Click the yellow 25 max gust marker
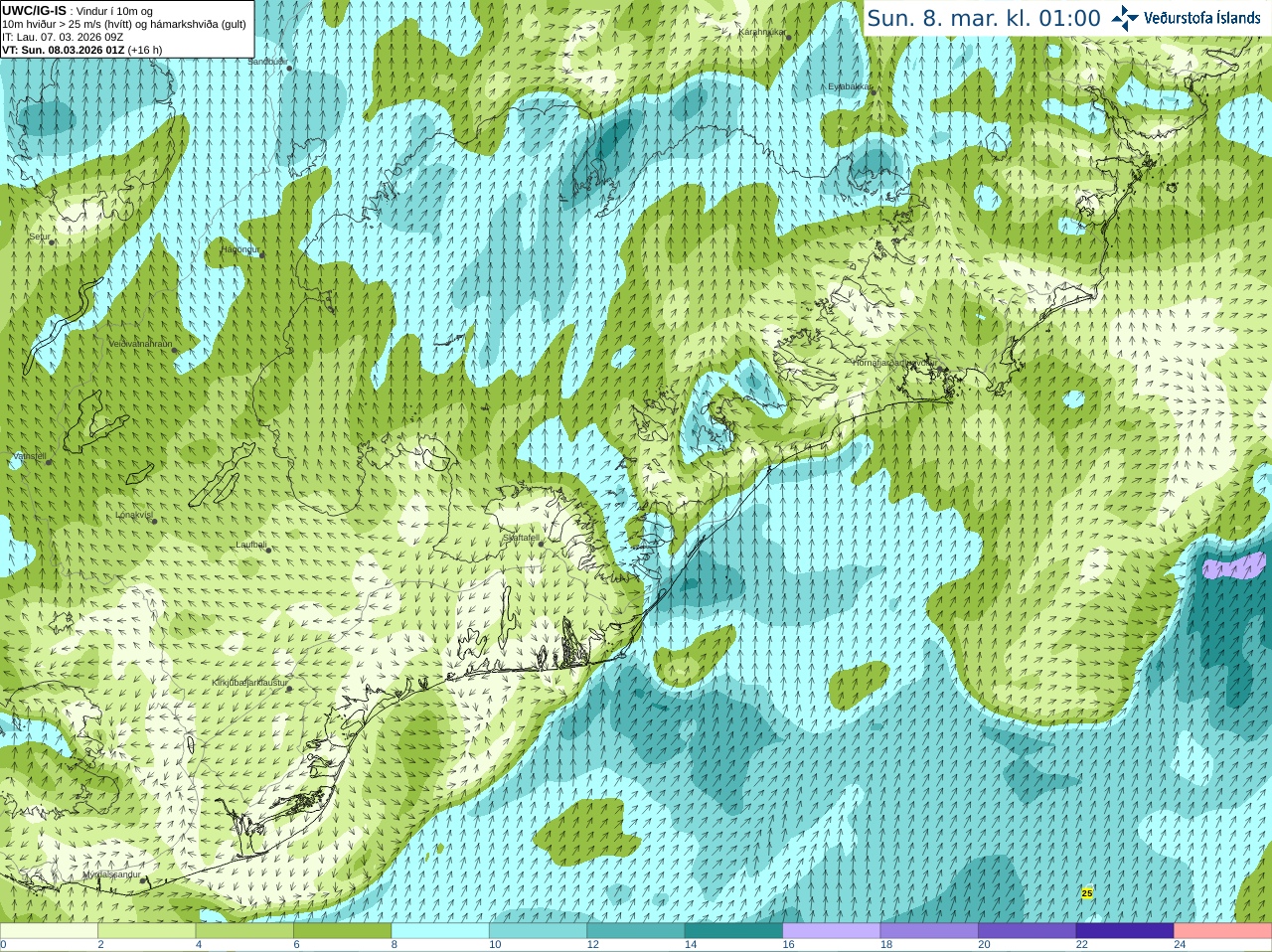1272x952 pixels. click(x=1087, y=893)
